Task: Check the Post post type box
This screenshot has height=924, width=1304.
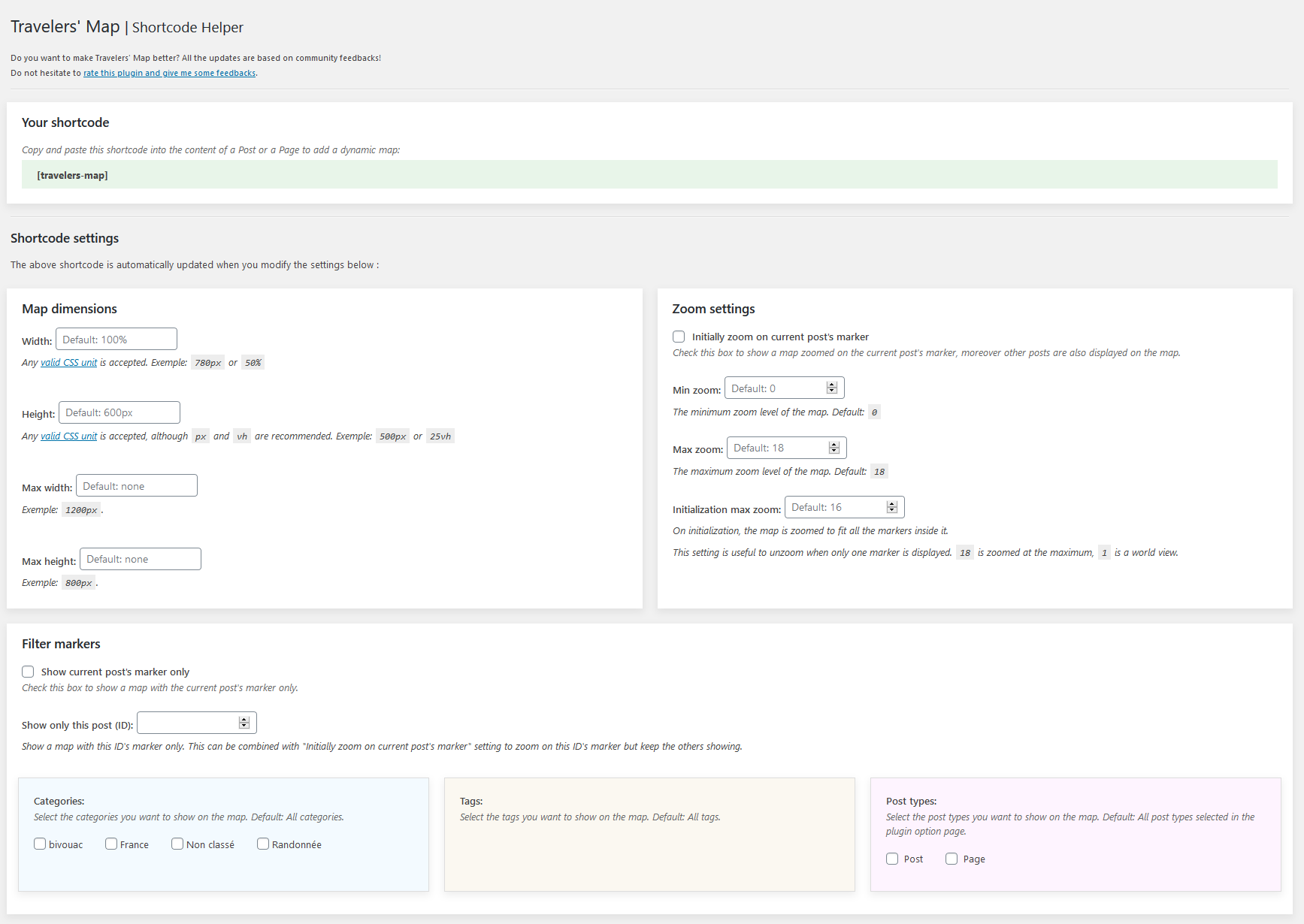Action: [892, 859]
